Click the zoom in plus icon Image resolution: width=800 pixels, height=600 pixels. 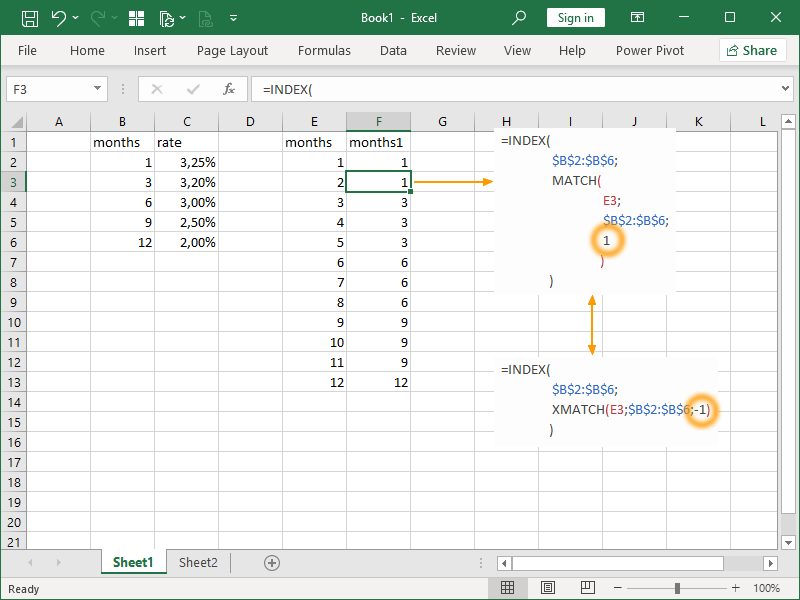point(734,589)
